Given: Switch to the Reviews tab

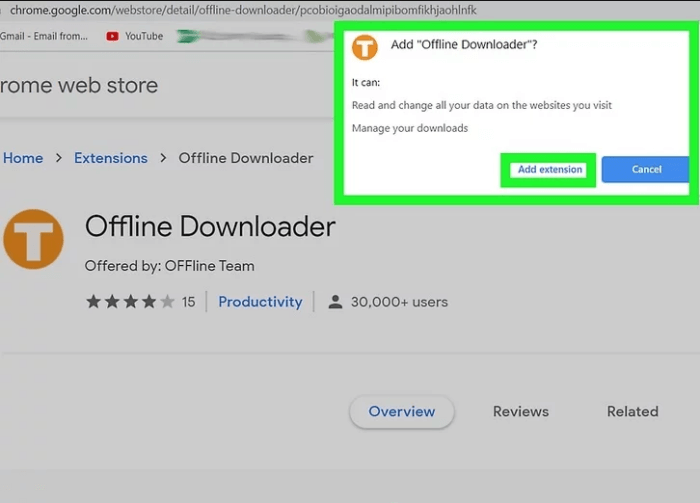Looking at the screenshot, I should point(521,411).
